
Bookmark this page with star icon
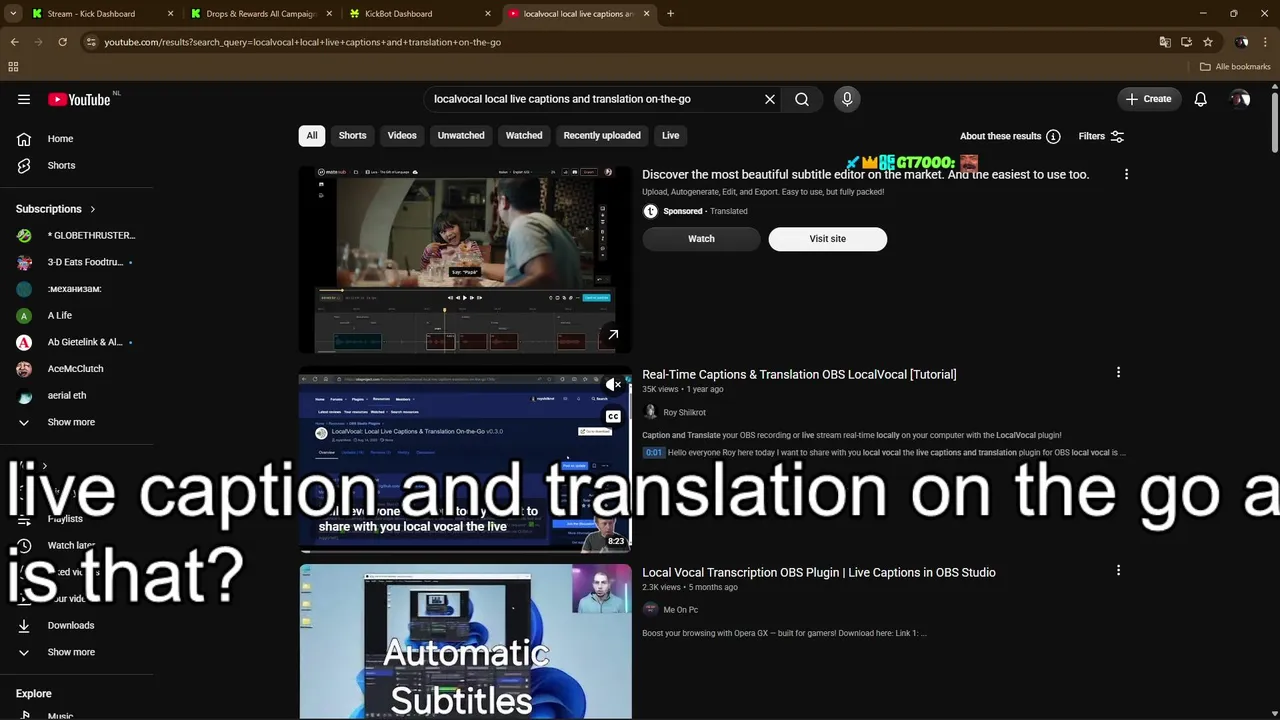click(1208, 42)
